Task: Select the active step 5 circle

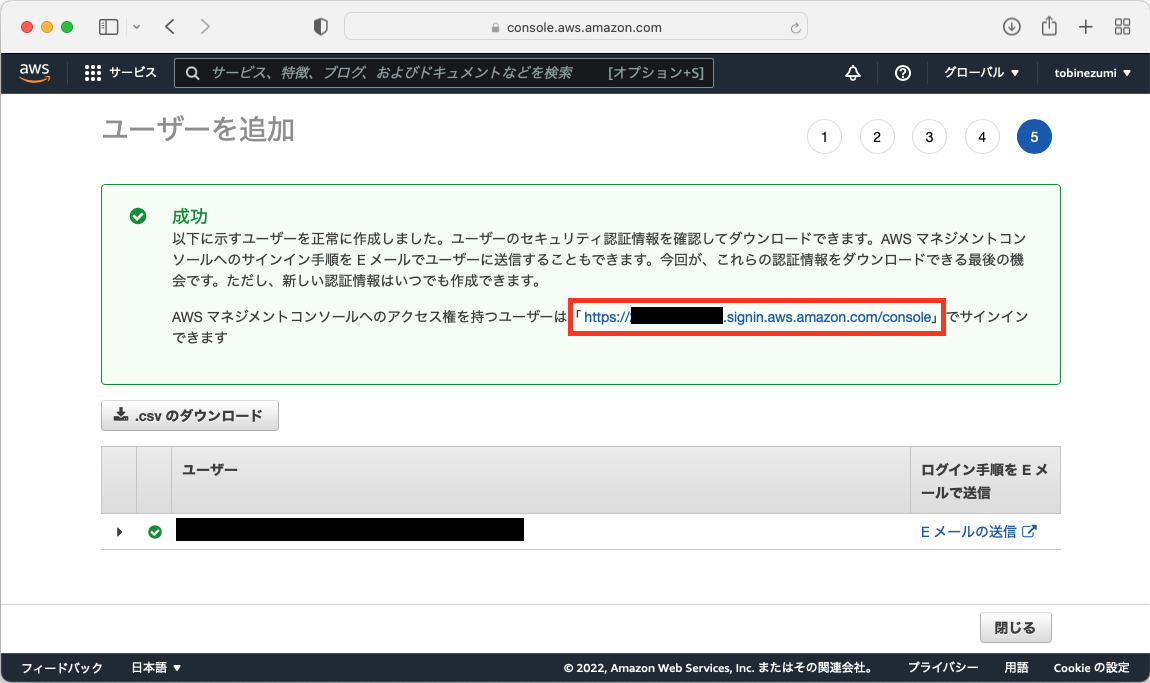Action: coord(1034,136)
